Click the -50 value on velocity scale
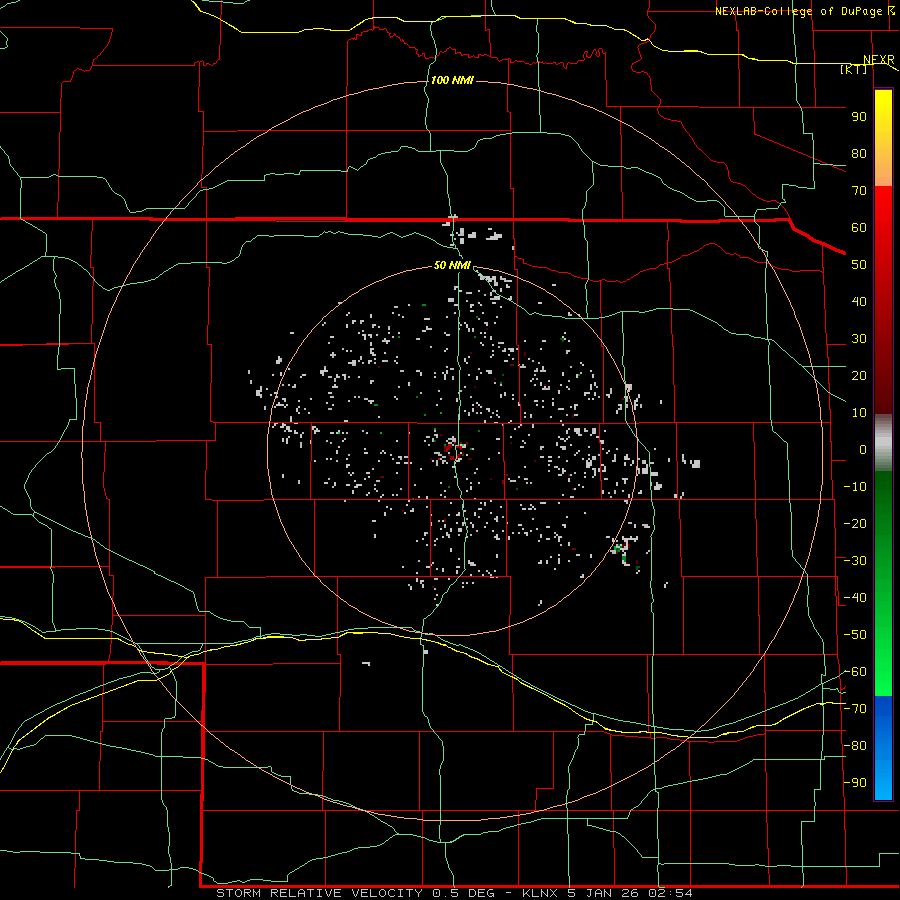Screen dimensions: 900x900 (x=855, y=635)
